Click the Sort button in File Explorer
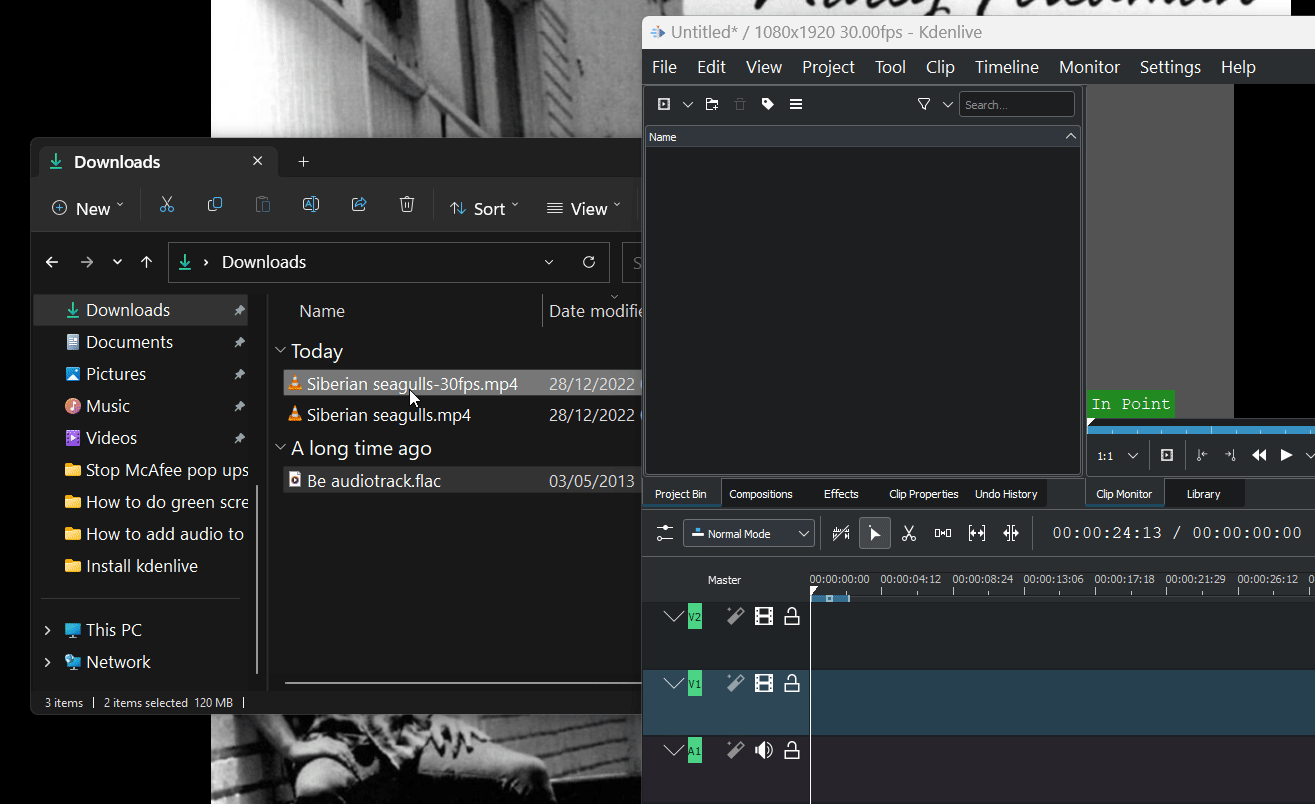 point(484,208)
